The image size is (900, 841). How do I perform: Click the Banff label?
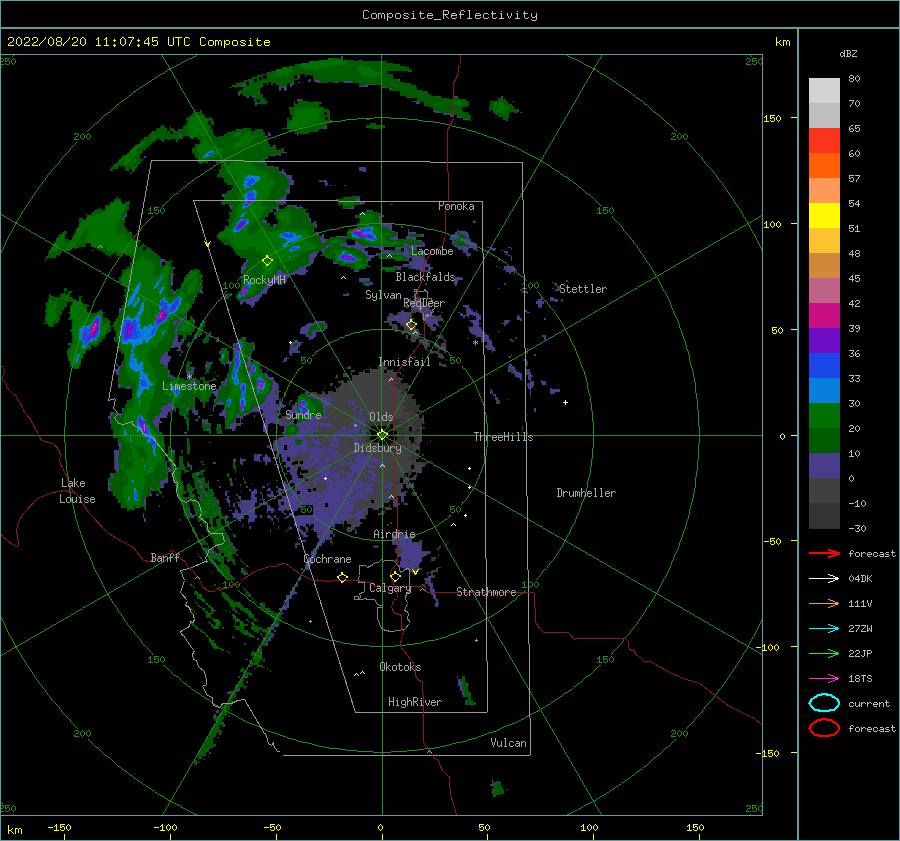(165, 557)
